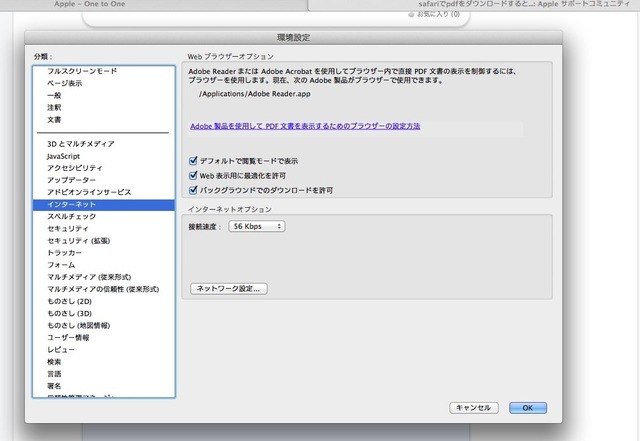Screen dimensions: 640x441
Task: Click the キャンセル button
Action: pos(473,408)
